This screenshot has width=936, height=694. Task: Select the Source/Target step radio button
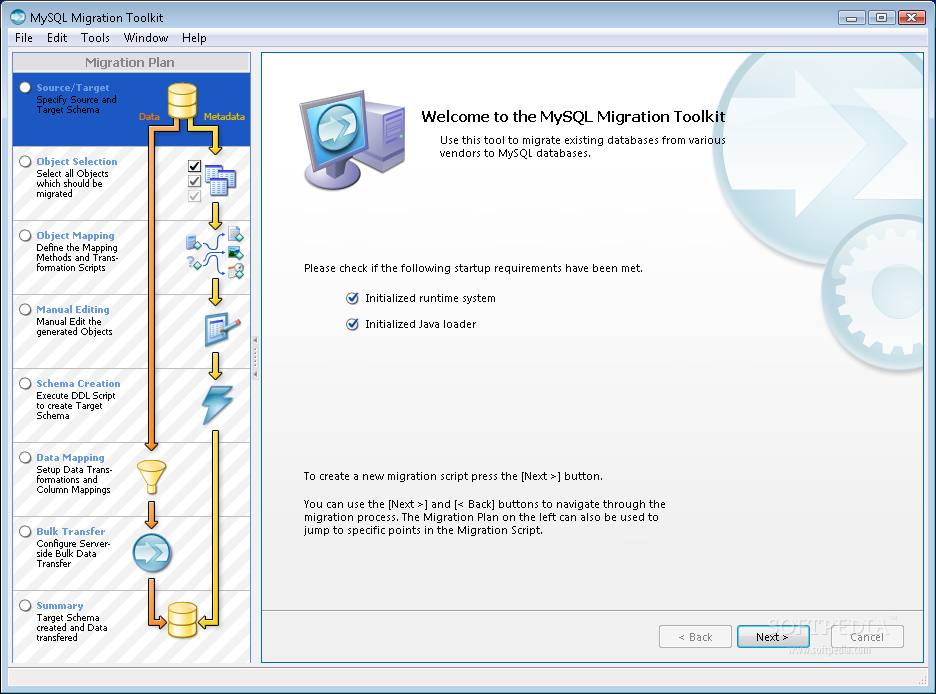tap(25, 87)
